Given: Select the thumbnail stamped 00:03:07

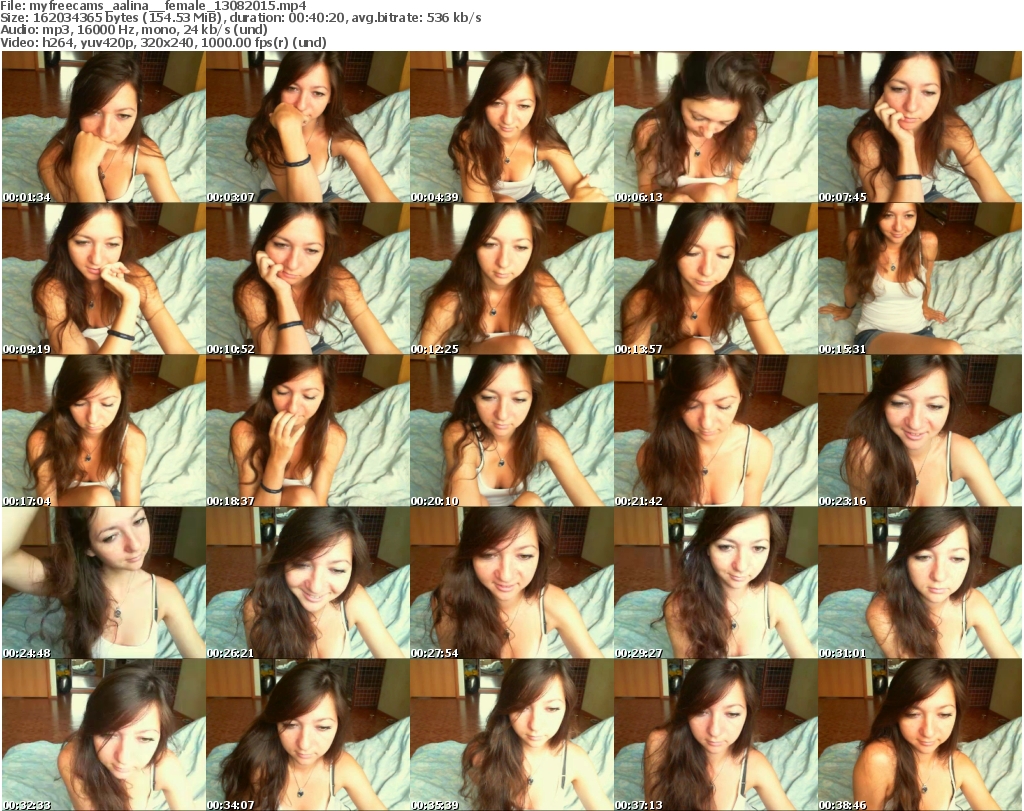Looking at the screenshot, I should tap(308, 127).
